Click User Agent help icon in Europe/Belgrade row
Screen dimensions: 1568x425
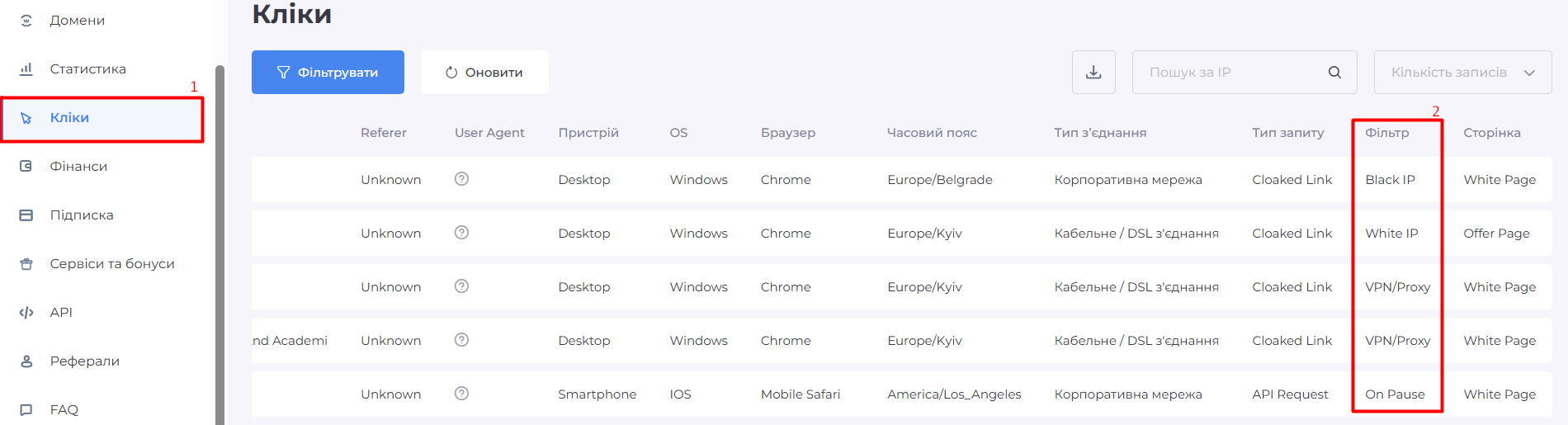point(461,179)
